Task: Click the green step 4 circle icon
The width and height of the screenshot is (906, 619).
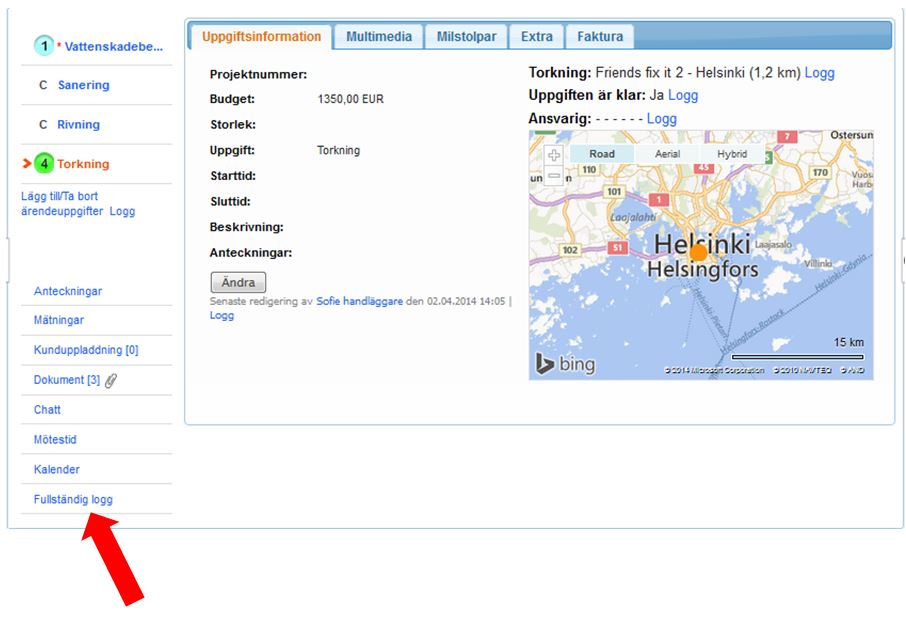Action: click(x=44, y=164)
